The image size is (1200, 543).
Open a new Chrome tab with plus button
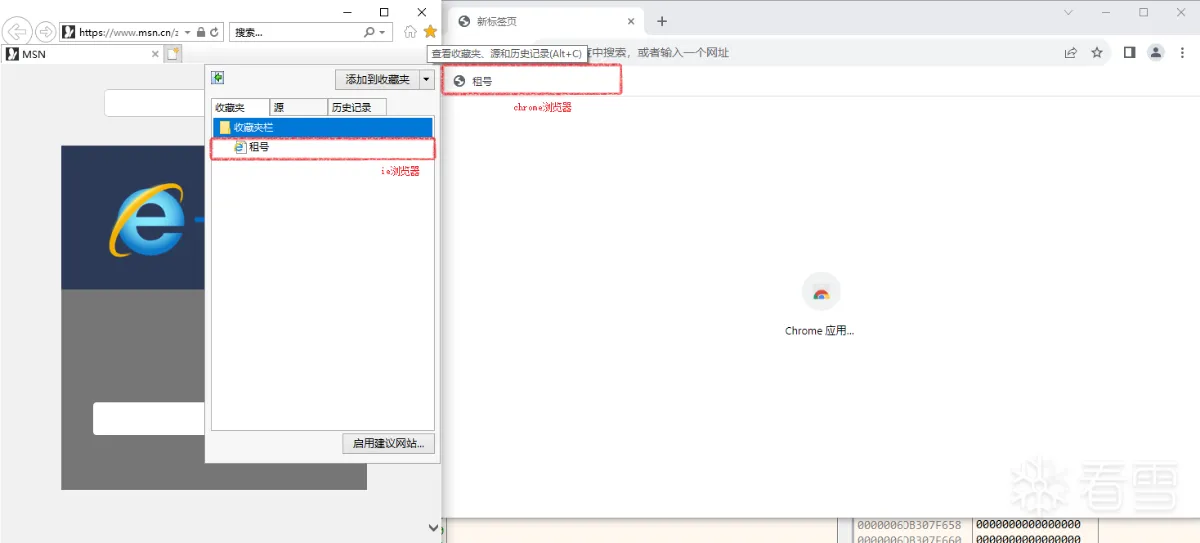pos(662,21)
